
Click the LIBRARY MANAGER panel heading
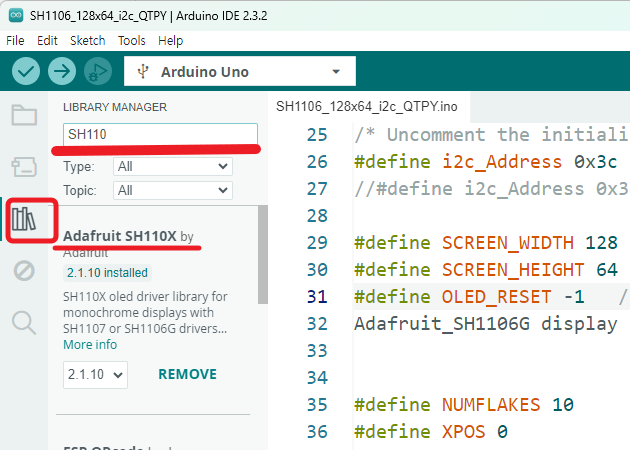pyautogui.click(x=115, y=107)
